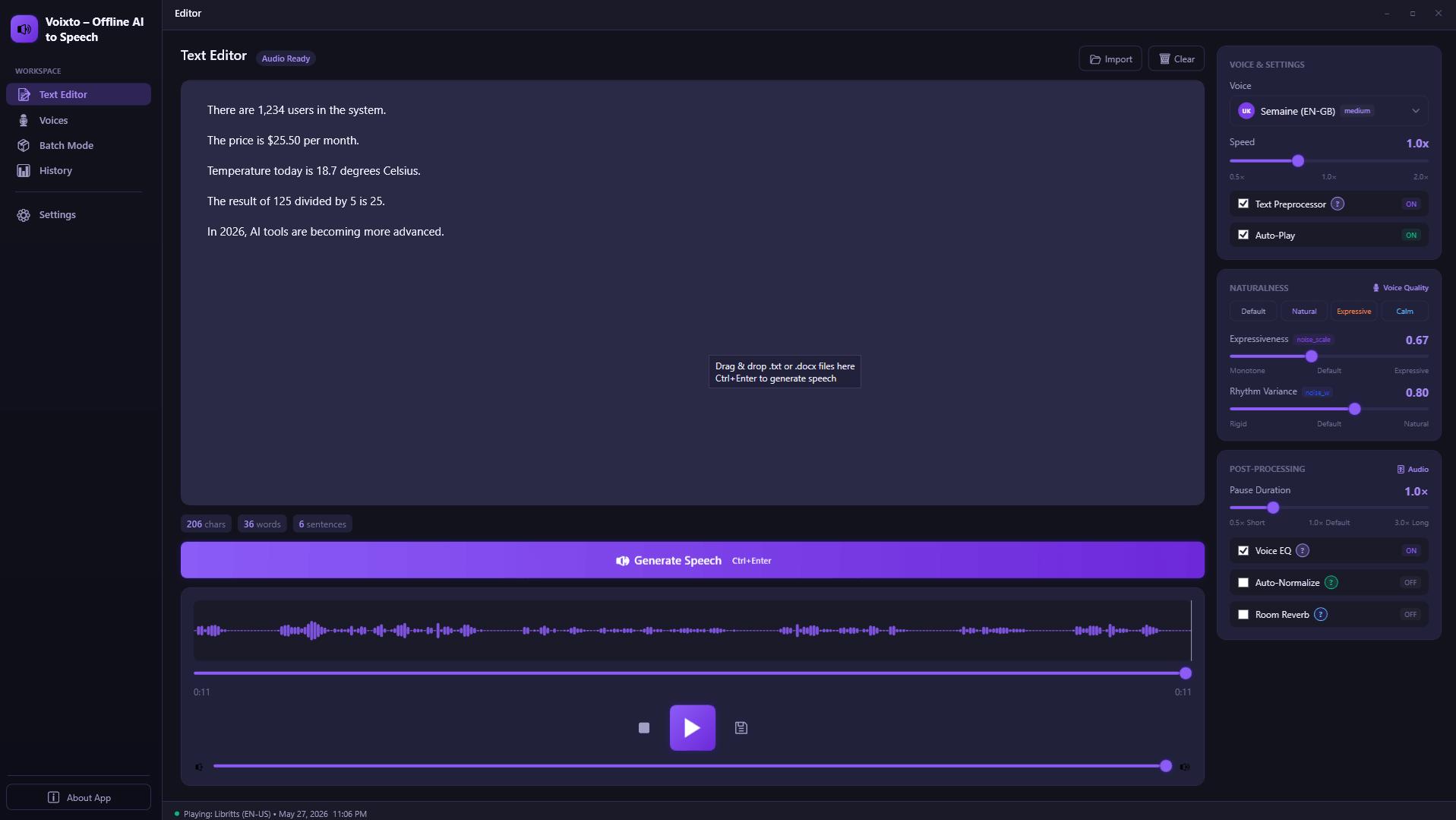Viewport: 1456px width, 820px height.
Task: Click the Room Reverb OFF badge
Action: tap(1410, 615)
